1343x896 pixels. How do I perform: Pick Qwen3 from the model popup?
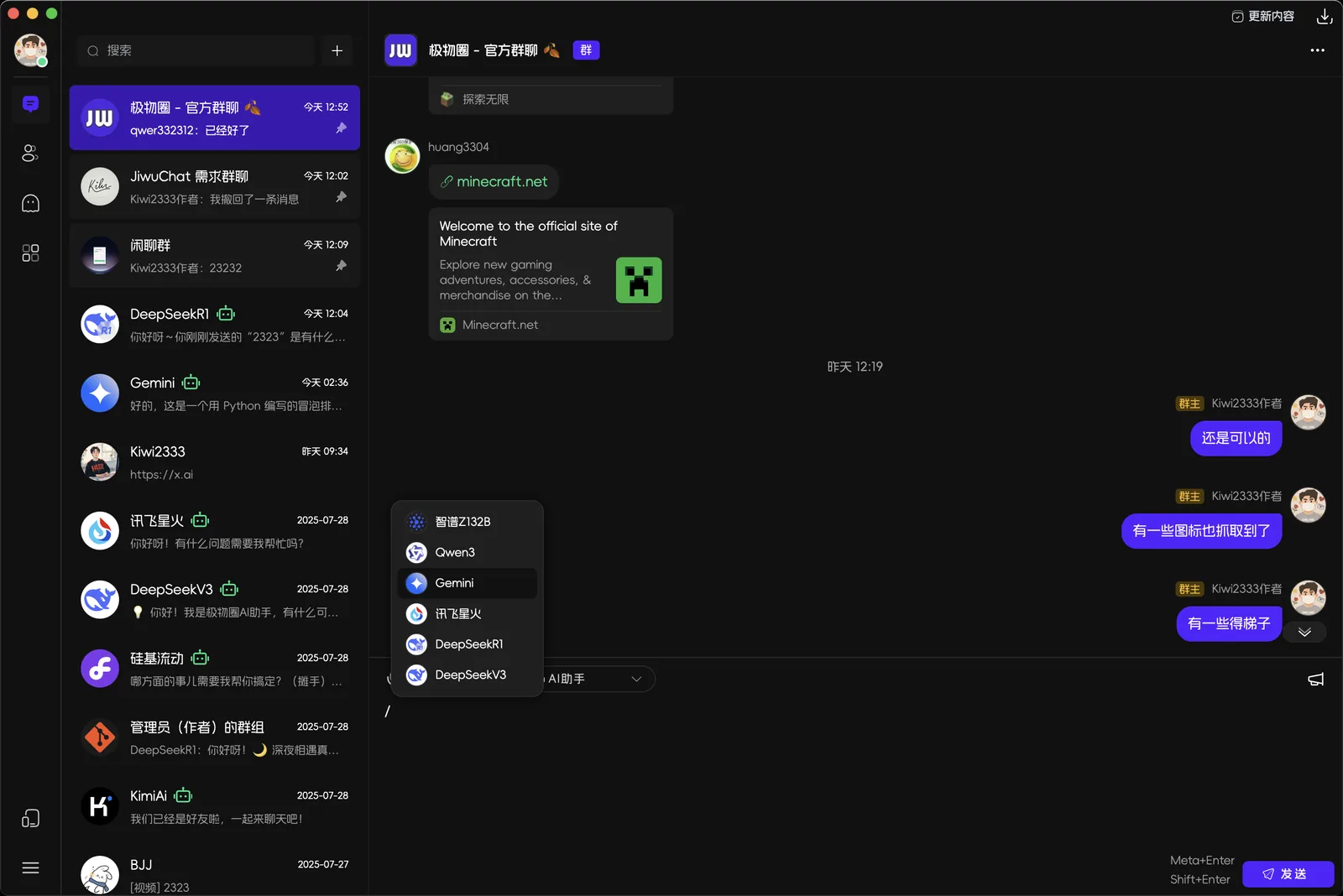pos(468,552)
